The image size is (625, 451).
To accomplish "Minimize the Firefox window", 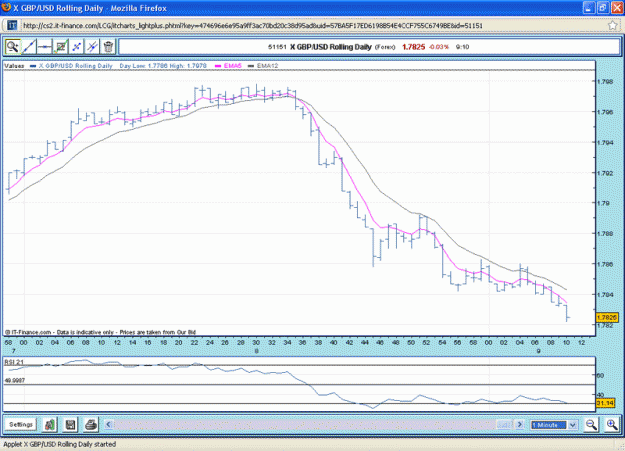I will click(x=589, y=8).
